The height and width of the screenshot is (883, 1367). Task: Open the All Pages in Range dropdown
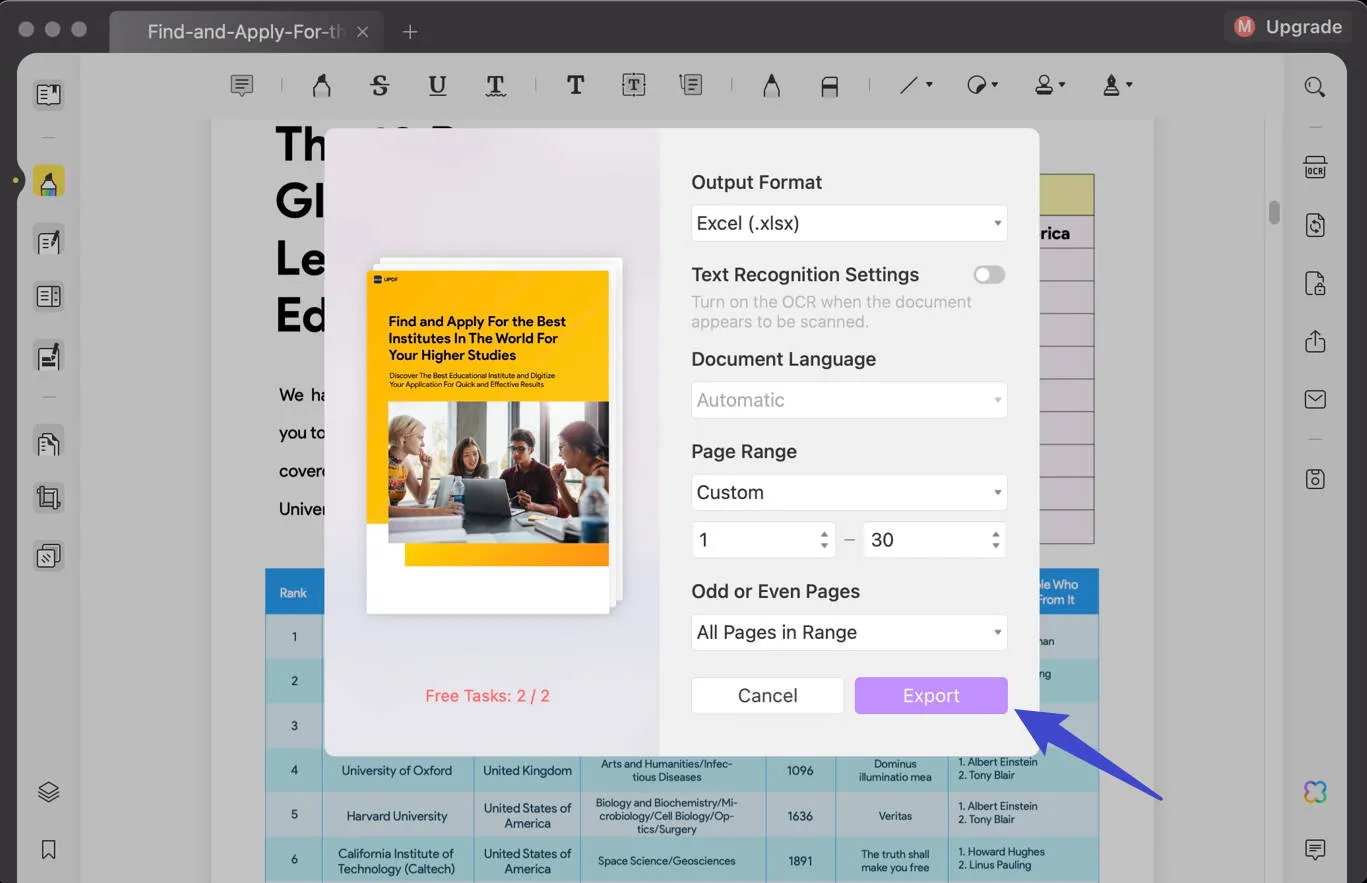849,632
